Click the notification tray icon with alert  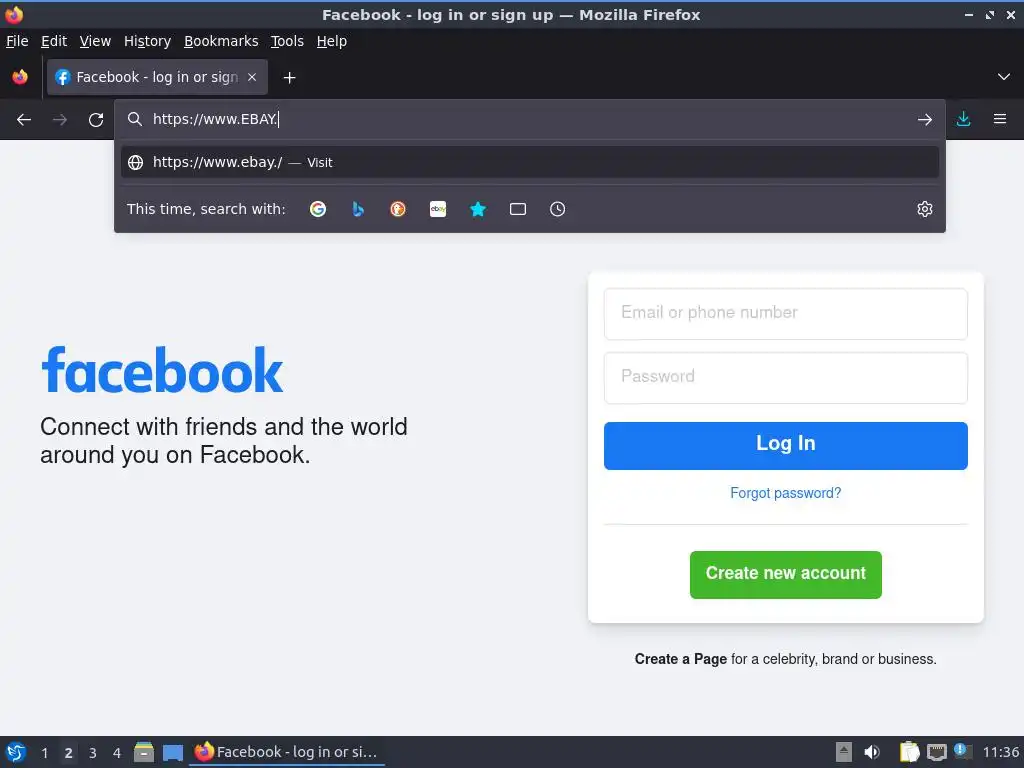[x=963, y=751]
